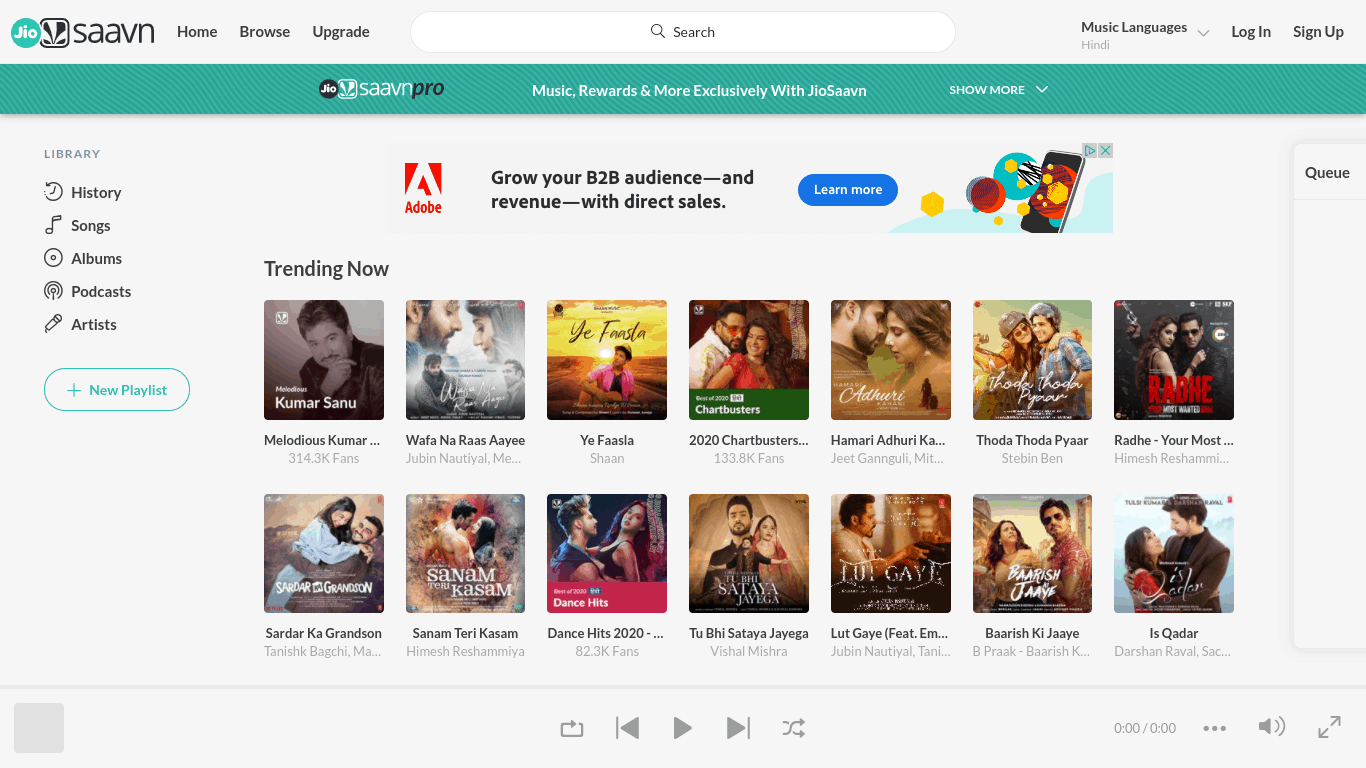
Task: Open the Queue side panel
Action: [x=1327, y=172]
